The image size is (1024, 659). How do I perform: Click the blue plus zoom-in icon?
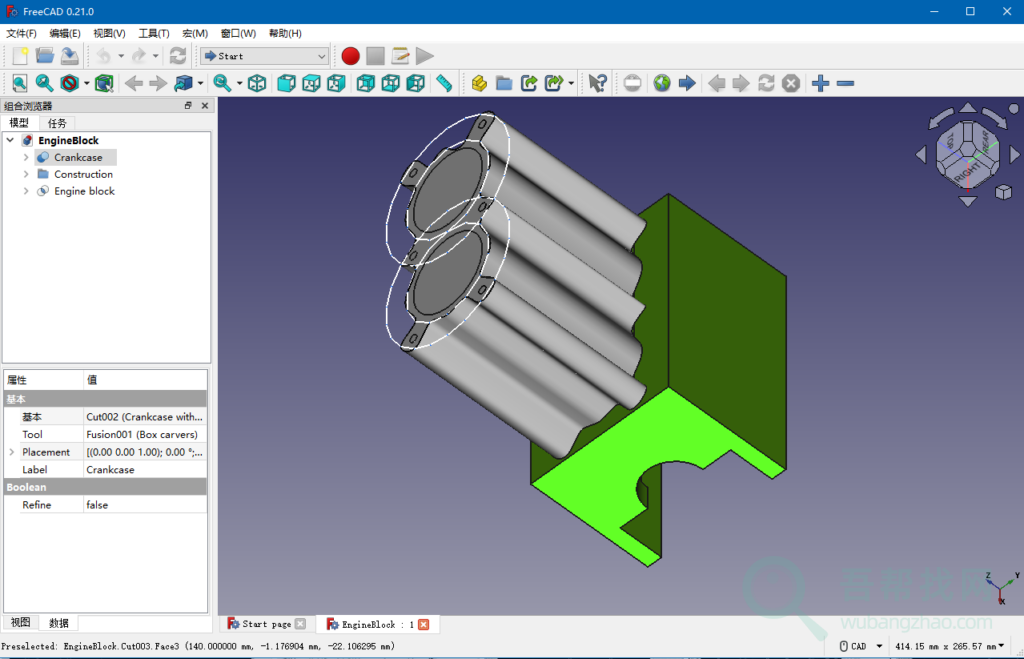[820, 84]
